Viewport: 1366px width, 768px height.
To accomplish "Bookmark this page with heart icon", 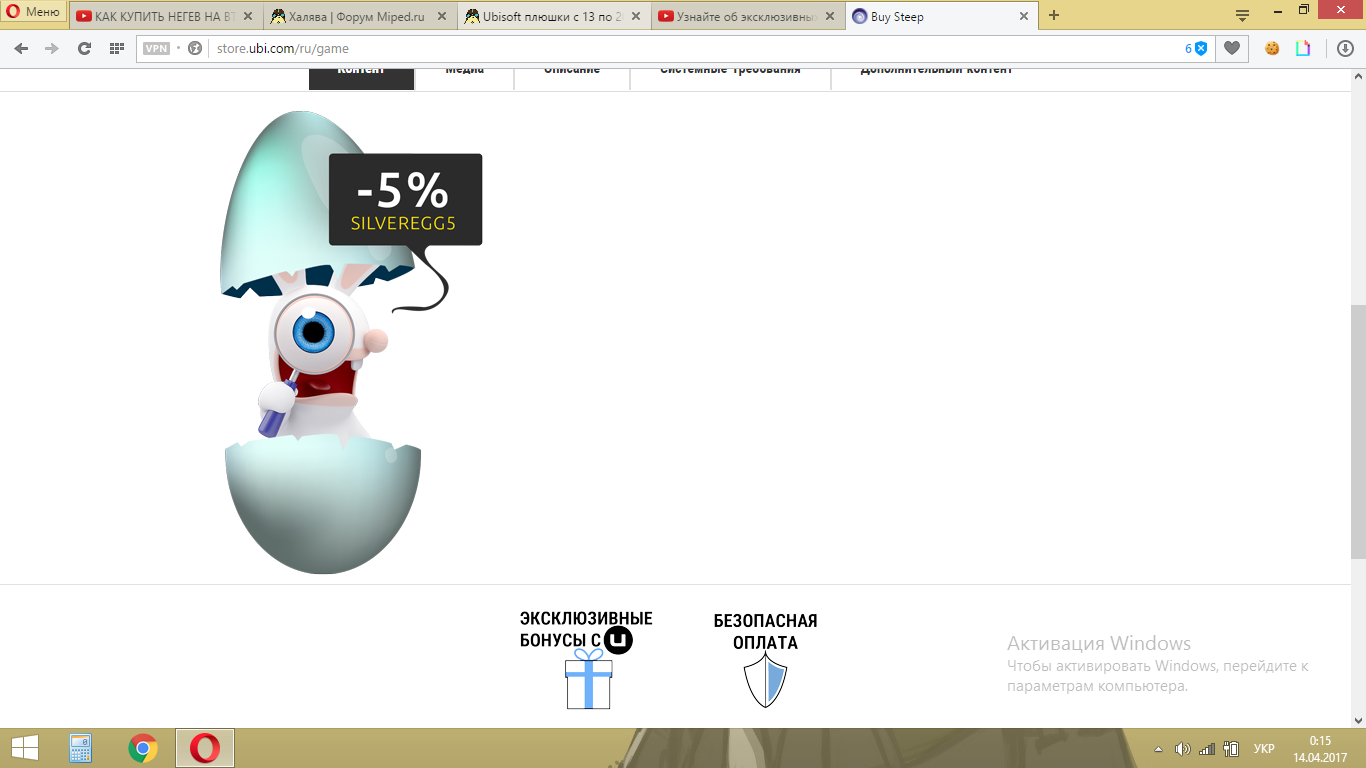I will [x=1232, y=48].
